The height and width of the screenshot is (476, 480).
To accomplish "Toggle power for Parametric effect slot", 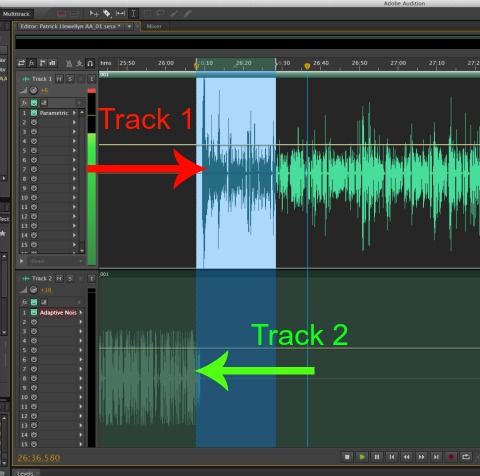I will pos(34,113).
